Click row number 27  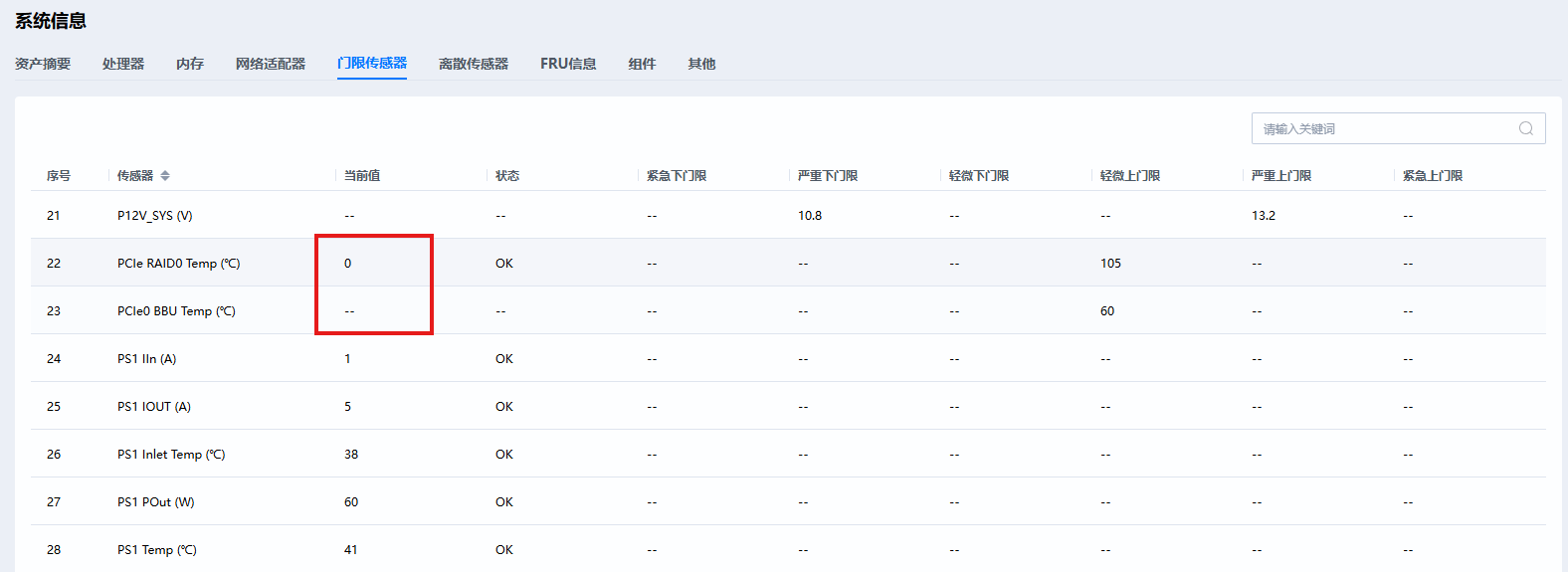point(54,501)
